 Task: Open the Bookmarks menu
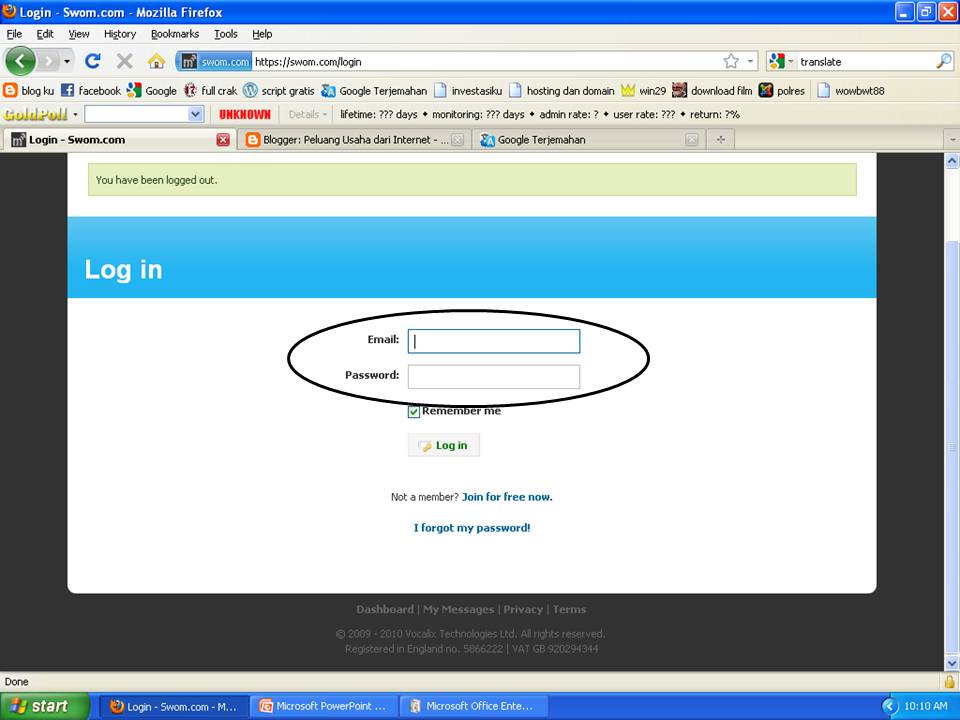click(x=174, y=33)
